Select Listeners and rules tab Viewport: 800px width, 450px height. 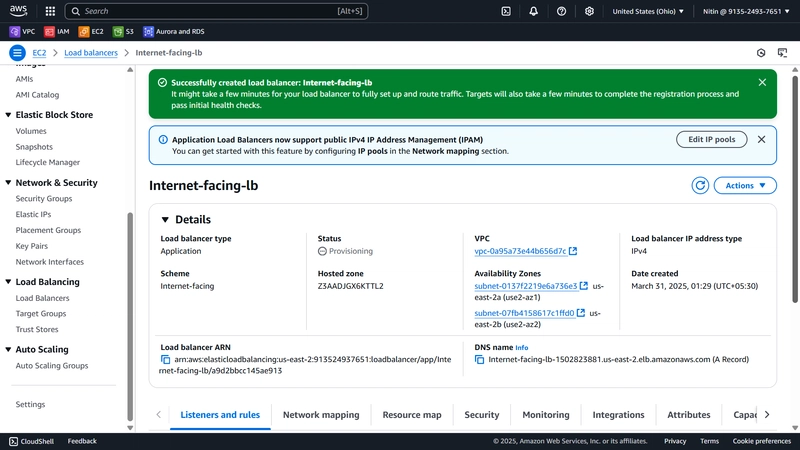pos(220,415)
